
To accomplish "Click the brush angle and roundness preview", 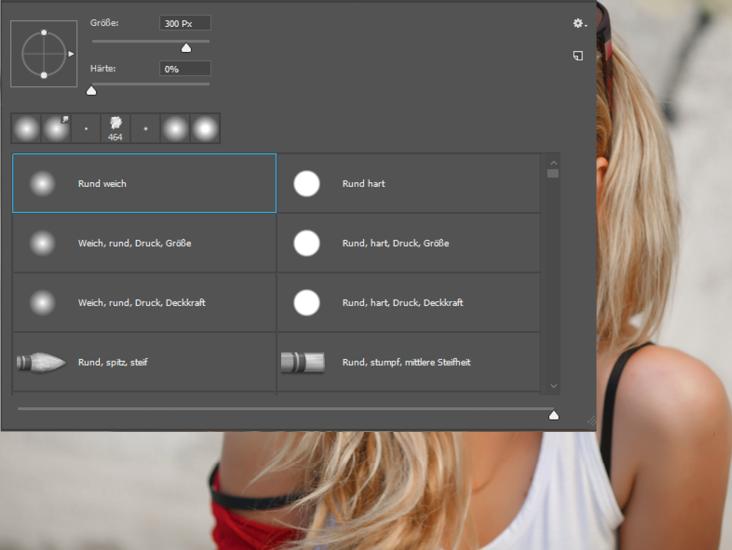I will (44, 54).
